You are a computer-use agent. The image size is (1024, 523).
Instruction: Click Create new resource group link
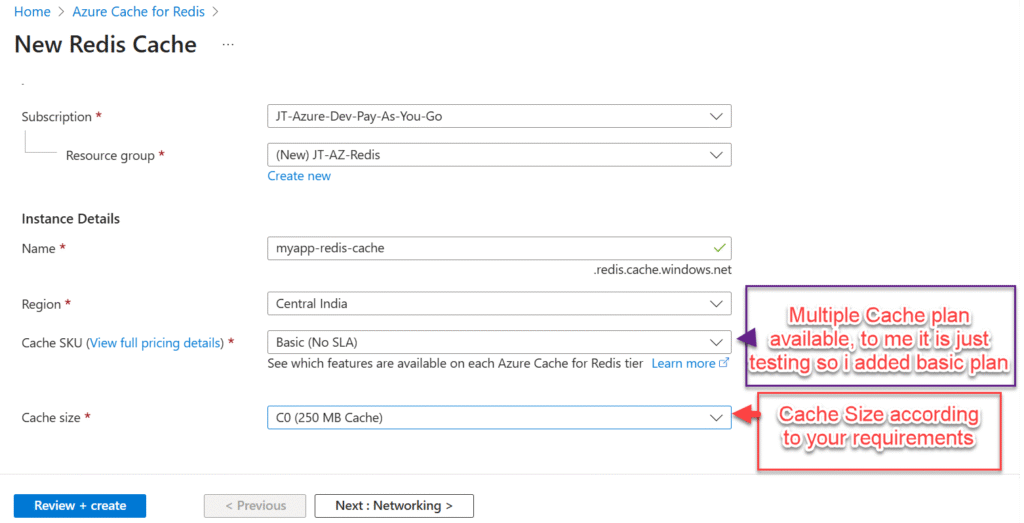pyautogui.click(x=299, y=176)
